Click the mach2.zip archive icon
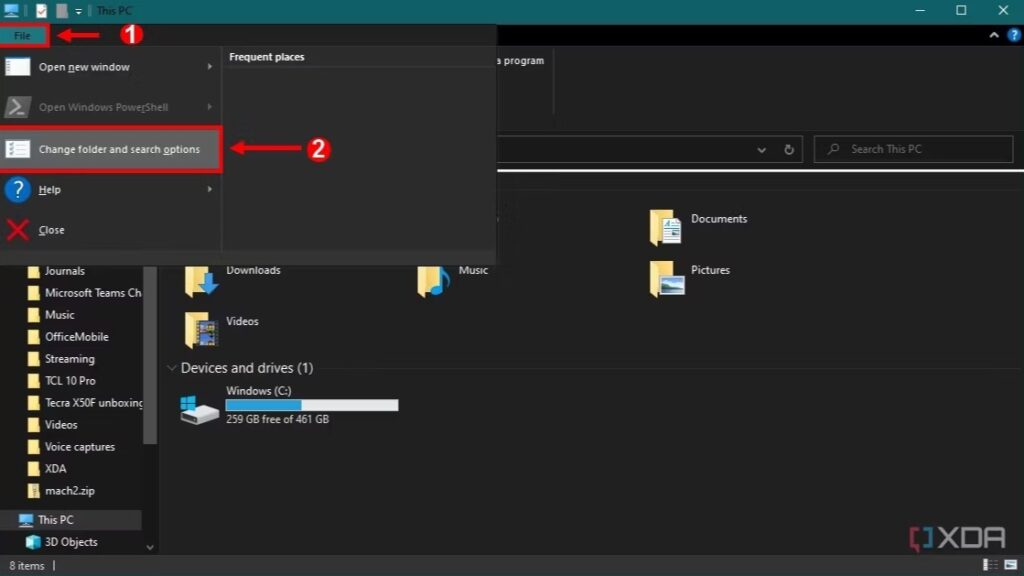 click(x=33, y=491)
